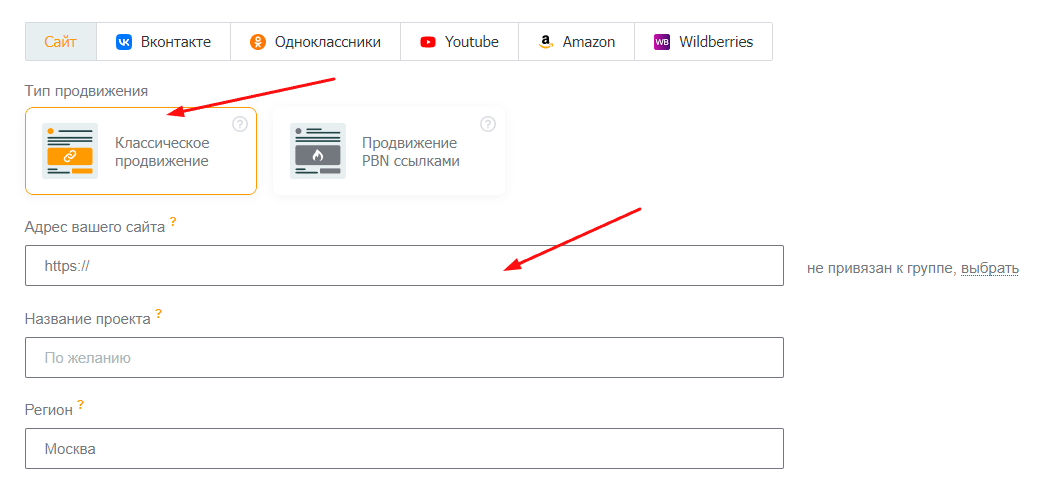Click the YouTube red play icon
The image size is (1037, 485).
coord(428,42)
